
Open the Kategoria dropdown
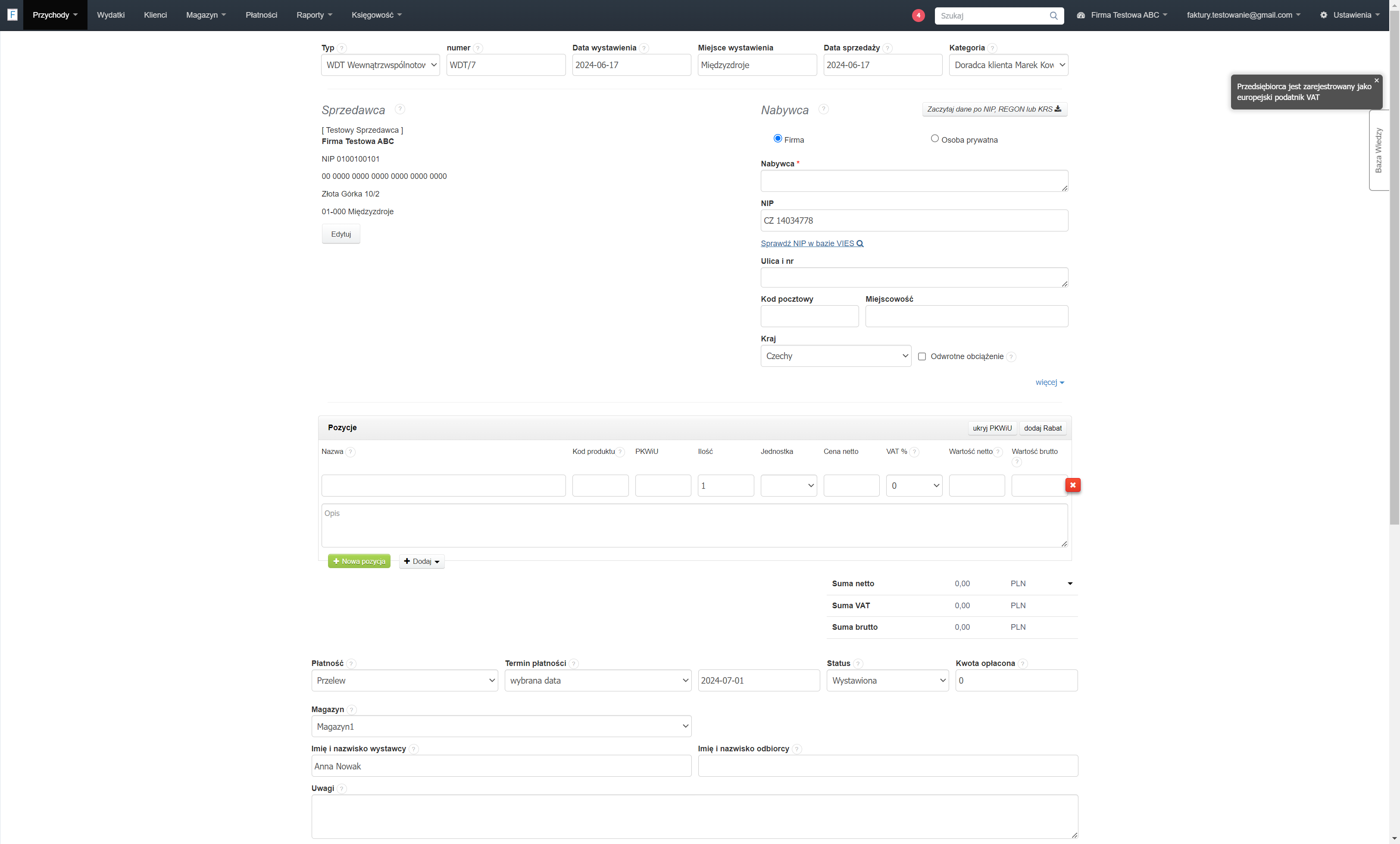pyautogui.click(x=1009, y=65)
